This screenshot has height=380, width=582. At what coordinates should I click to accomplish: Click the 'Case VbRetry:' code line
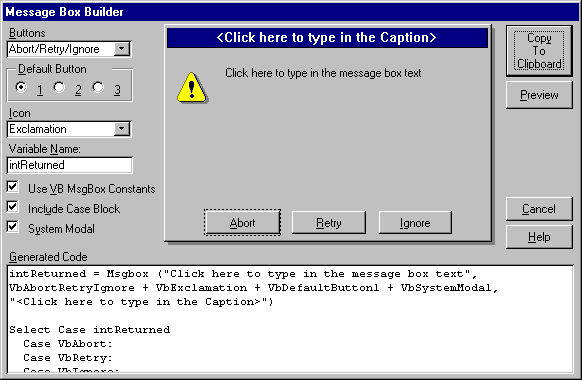(68, 358)
